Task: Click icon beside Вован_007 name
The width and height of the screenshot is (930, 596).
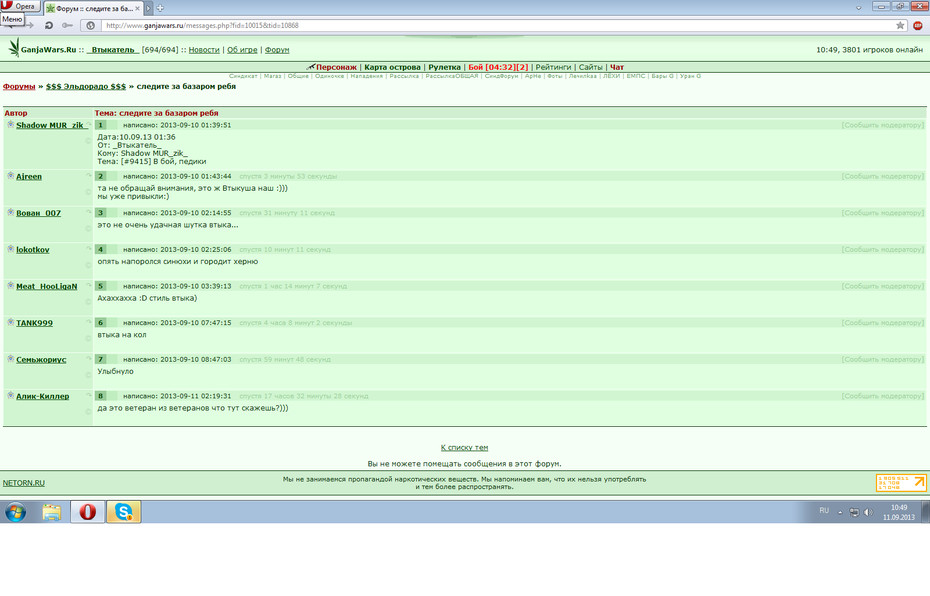Action: pos(10,212)
